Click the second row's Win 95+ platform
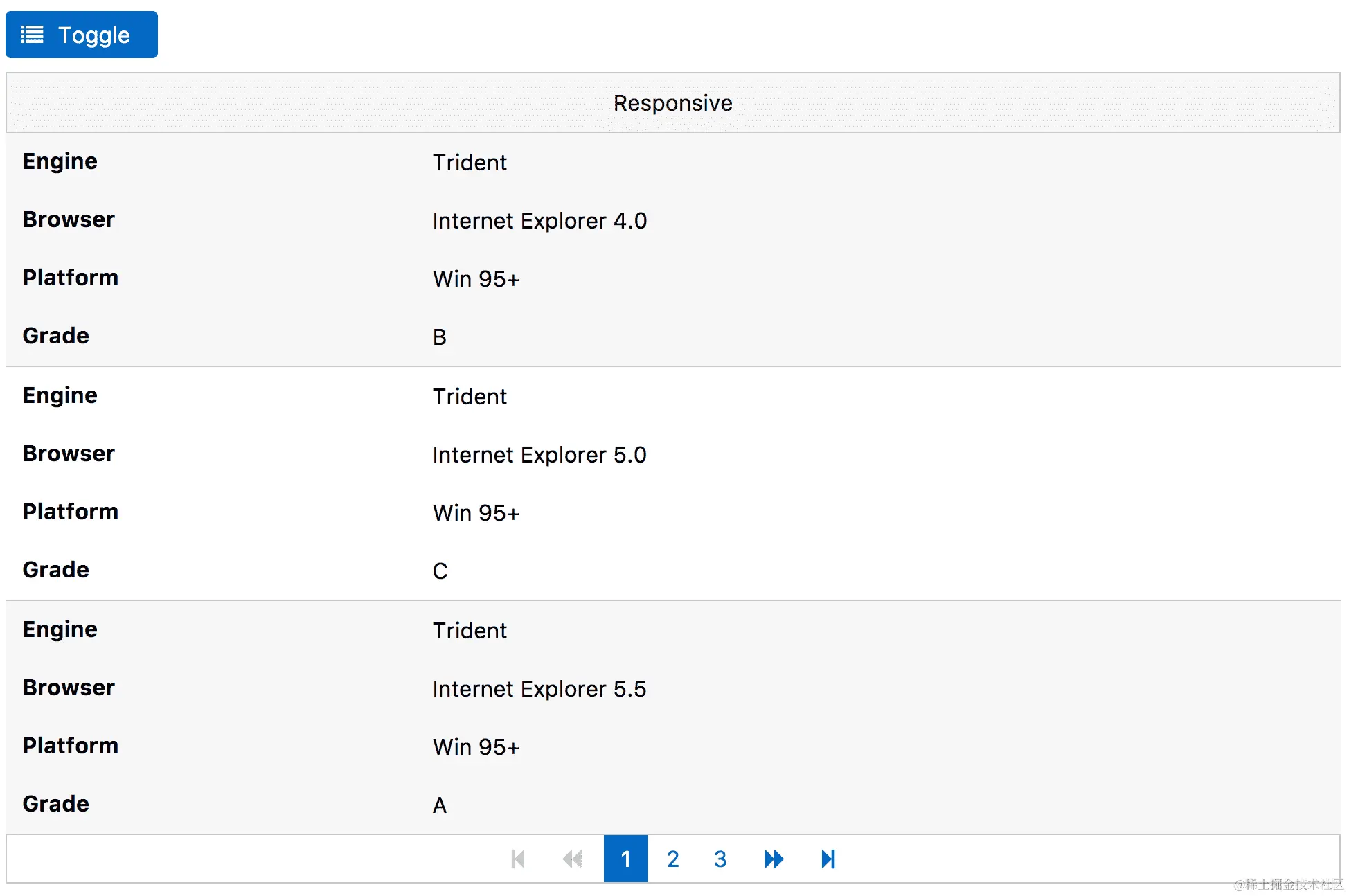Image resolution: width=1349 pixels, height=896 pixels. [476, 513]
